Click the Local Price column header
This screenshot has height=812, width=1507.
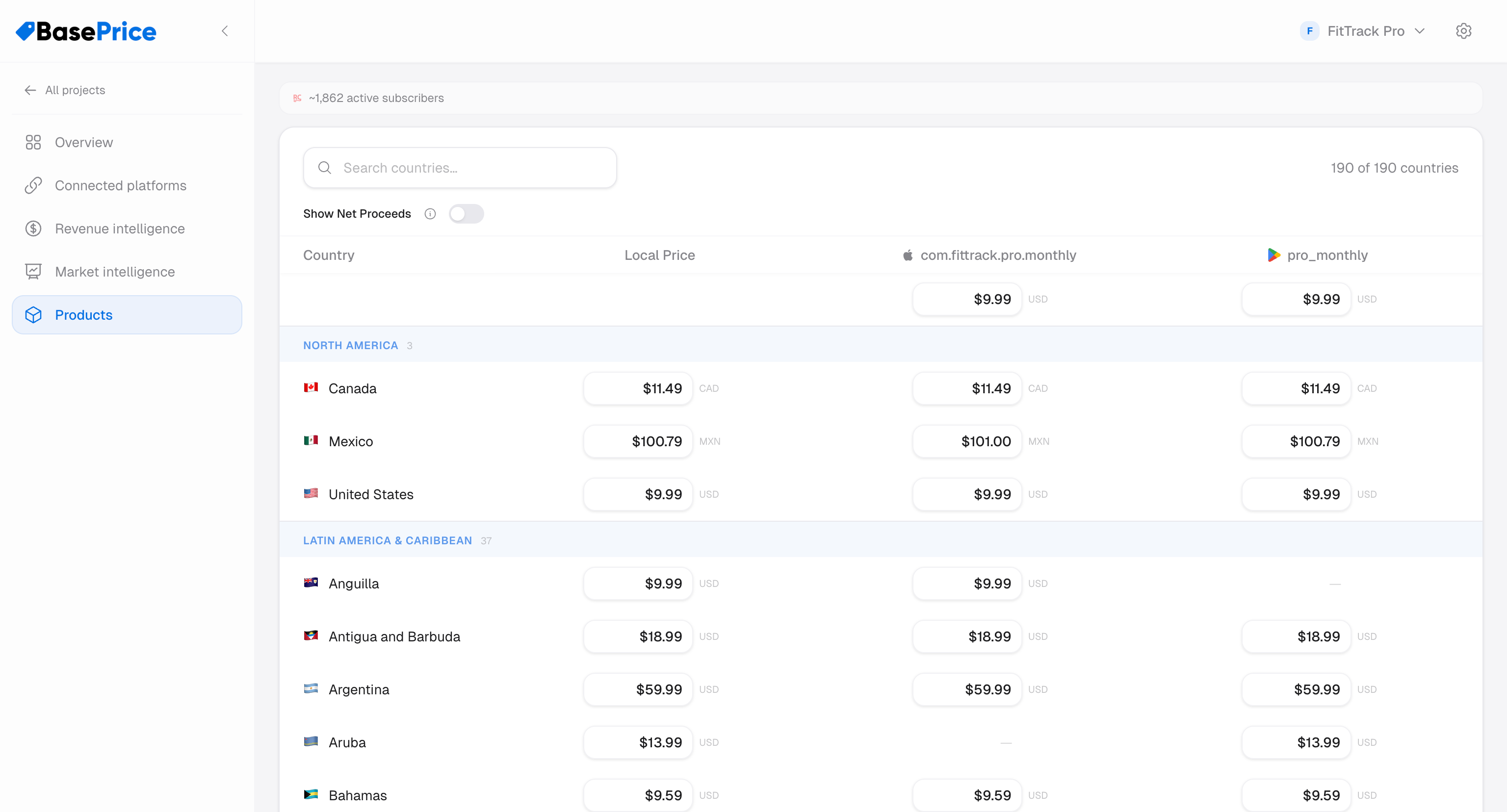pos(659,255)
